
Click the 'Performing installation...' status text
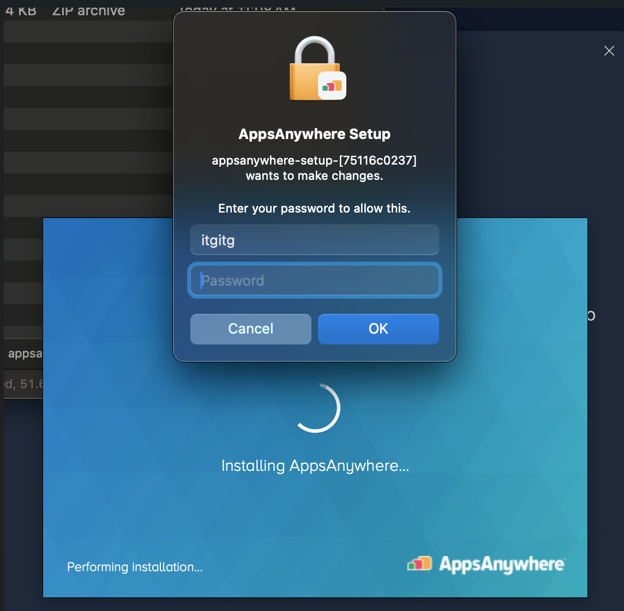tap(135, 567)
